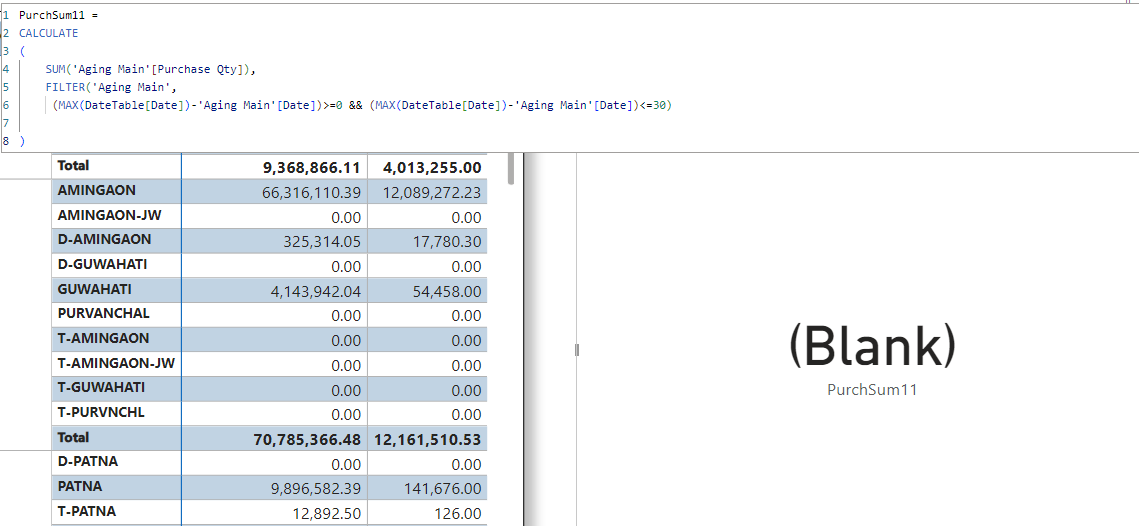Click the 'PurchSum11 =' line in the formula editor
Image resolution: width=1139 pixels, height=526 pixels.
click(58, 15)
